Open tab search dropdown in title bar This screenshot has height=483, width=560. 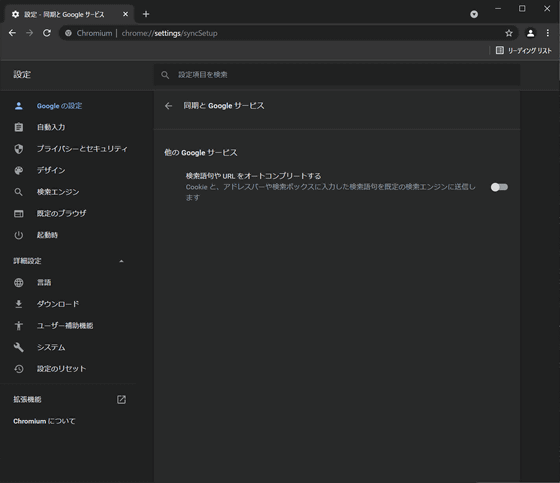tap(474, 14)
